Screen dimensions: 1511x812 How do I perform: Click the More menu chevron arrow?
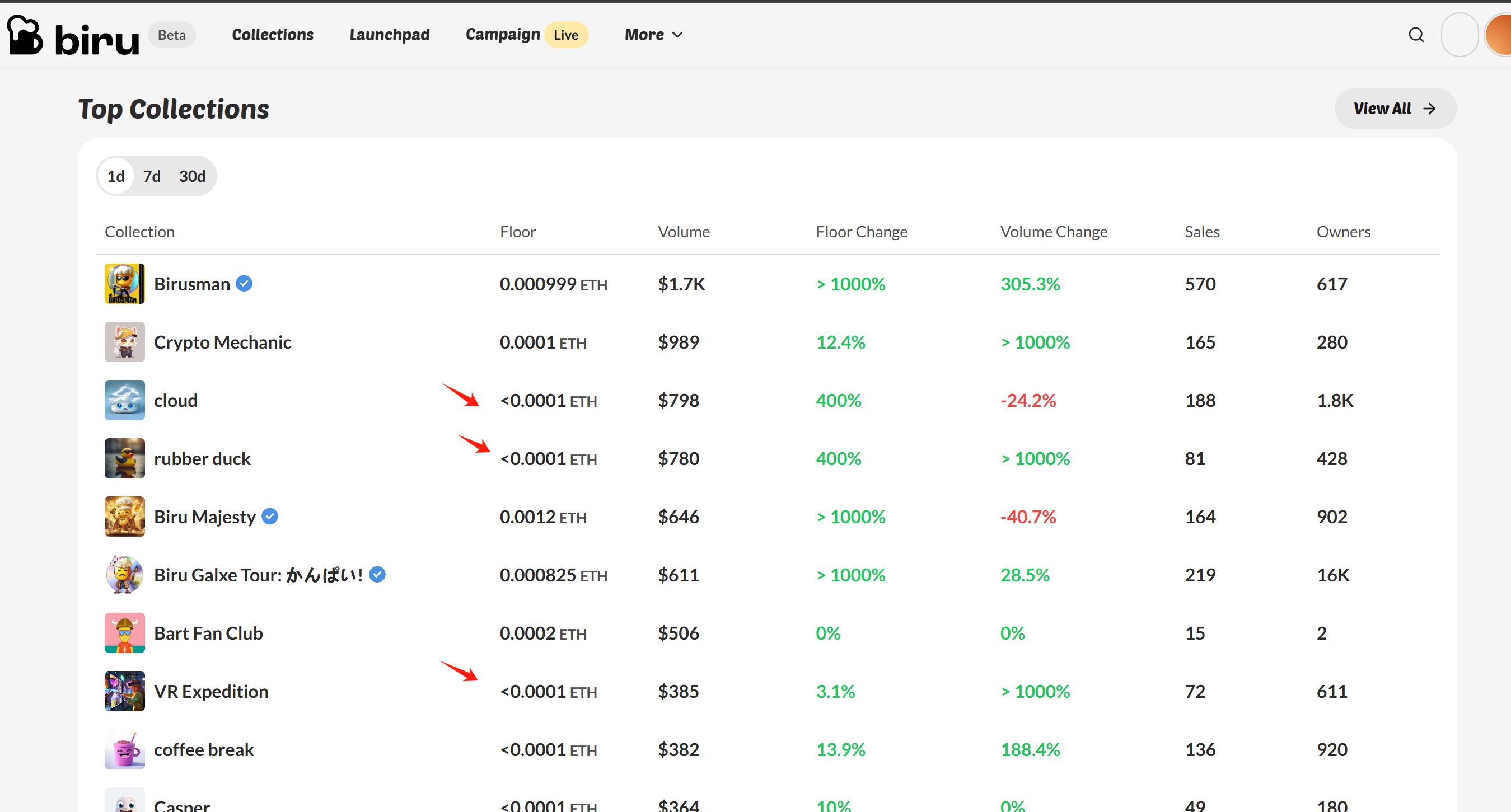pyautogui.click(x=677, y=35)
